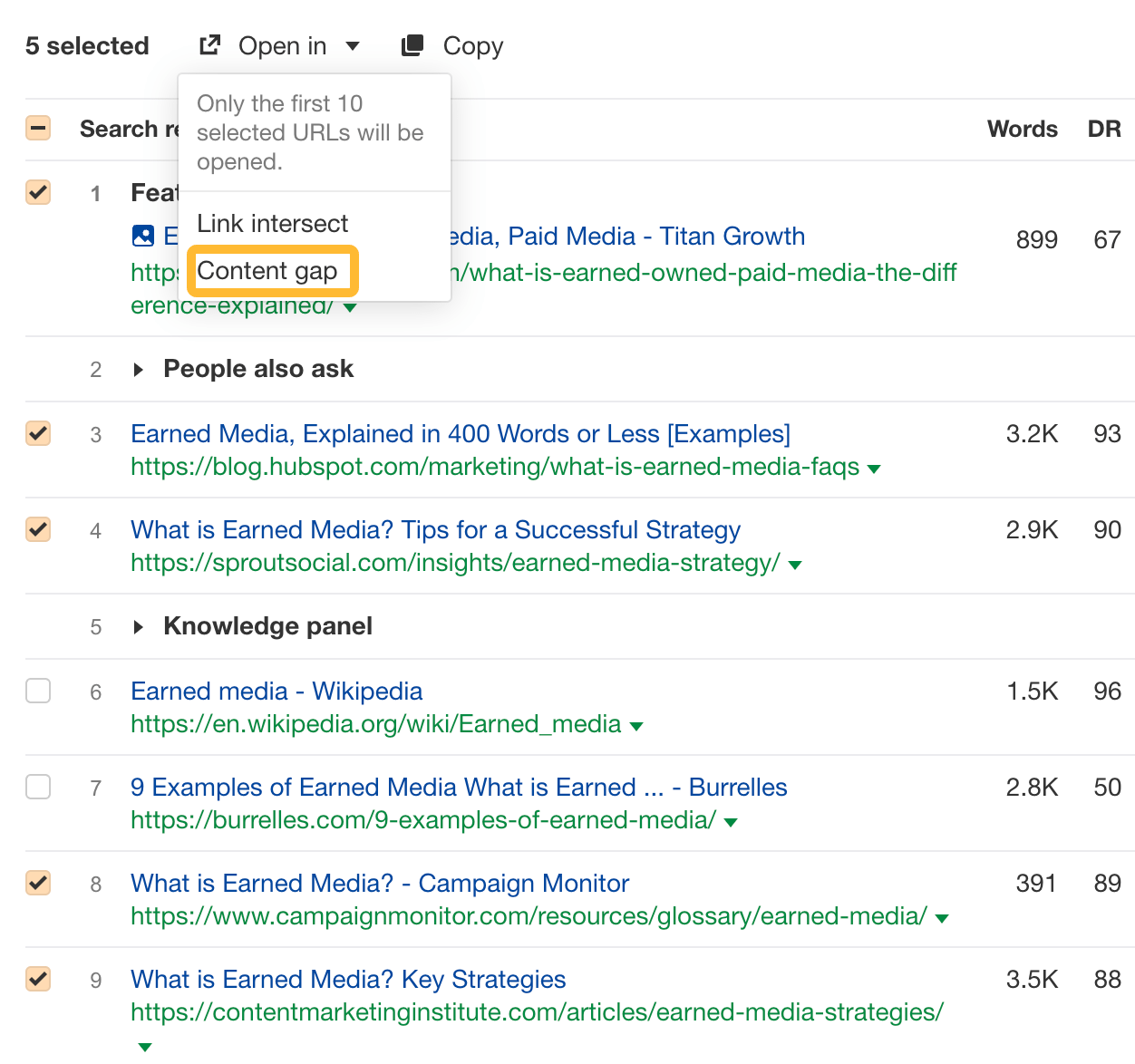Uncheck the HubSpot earned media result
This screenshot has height=1064, width=1135.
click(x=38, y=434)
